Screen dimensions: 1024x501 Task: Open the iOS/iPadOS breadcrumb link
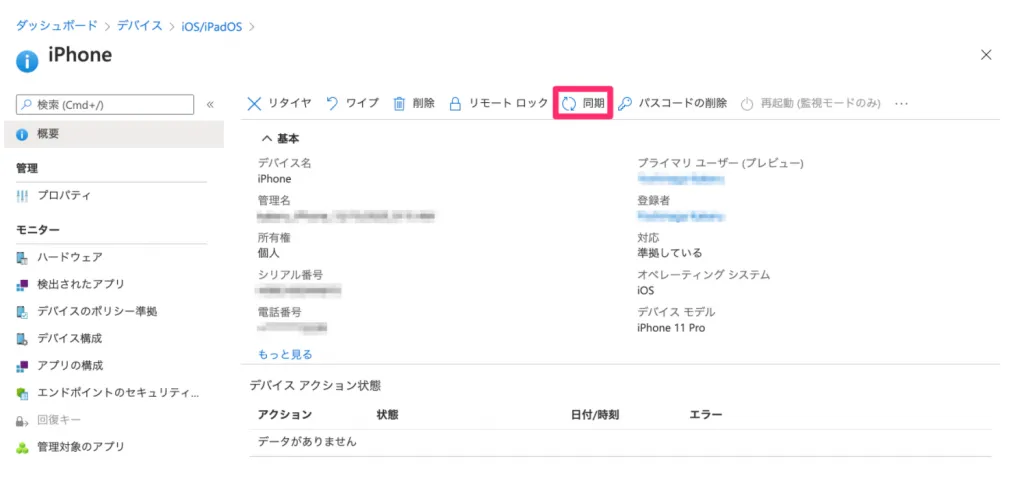(212, 26)
